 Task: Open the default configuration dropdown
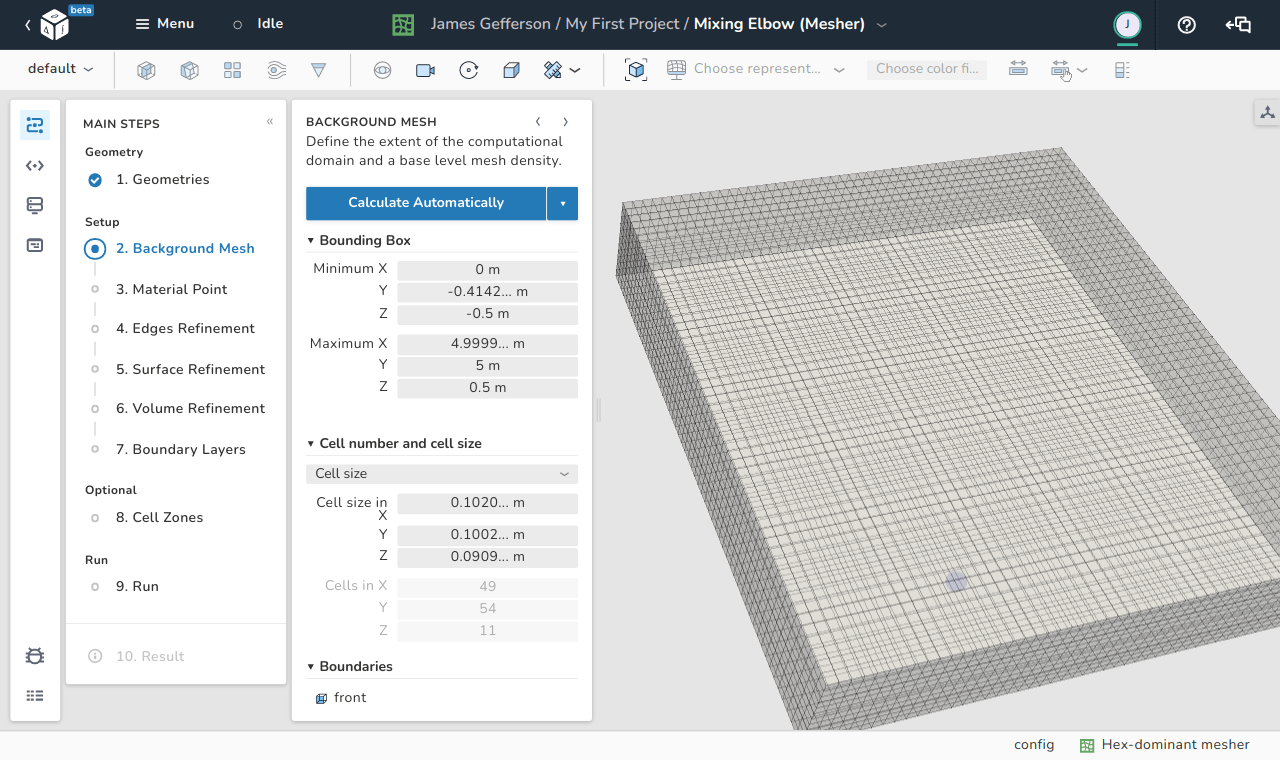click(61, 69)
